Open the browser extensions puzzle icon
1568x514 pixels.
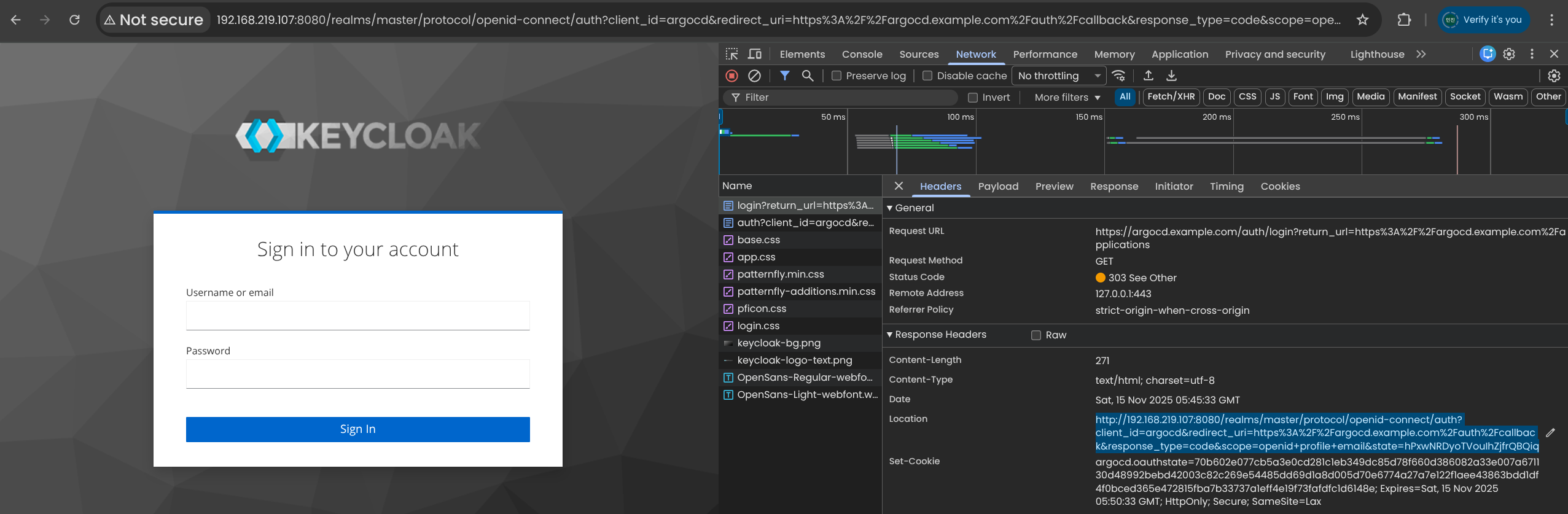(1404, 20)
